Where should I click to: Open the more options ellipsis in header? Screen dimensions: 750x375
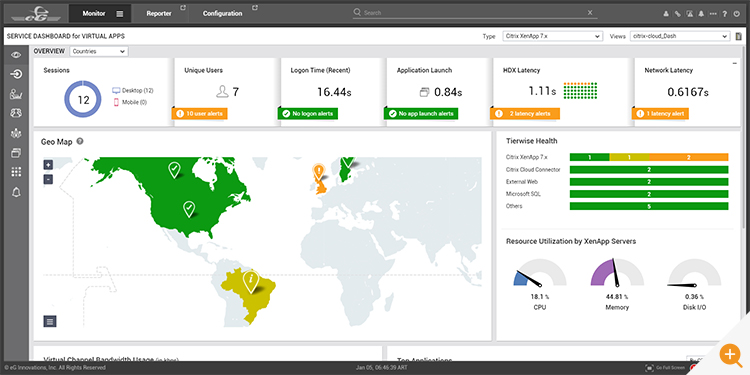pos(713,14)
